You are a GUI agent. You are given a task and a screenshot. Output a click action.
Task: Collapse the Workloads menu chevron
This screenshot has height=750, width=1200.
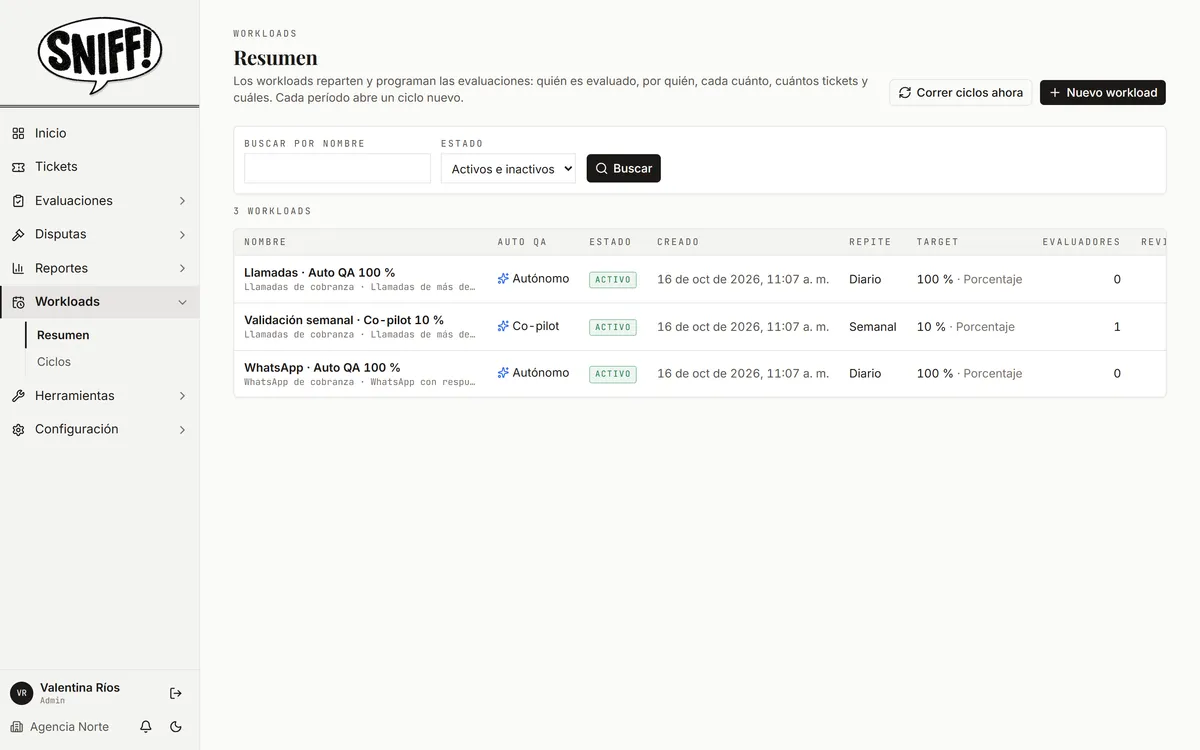coord(182,302)
